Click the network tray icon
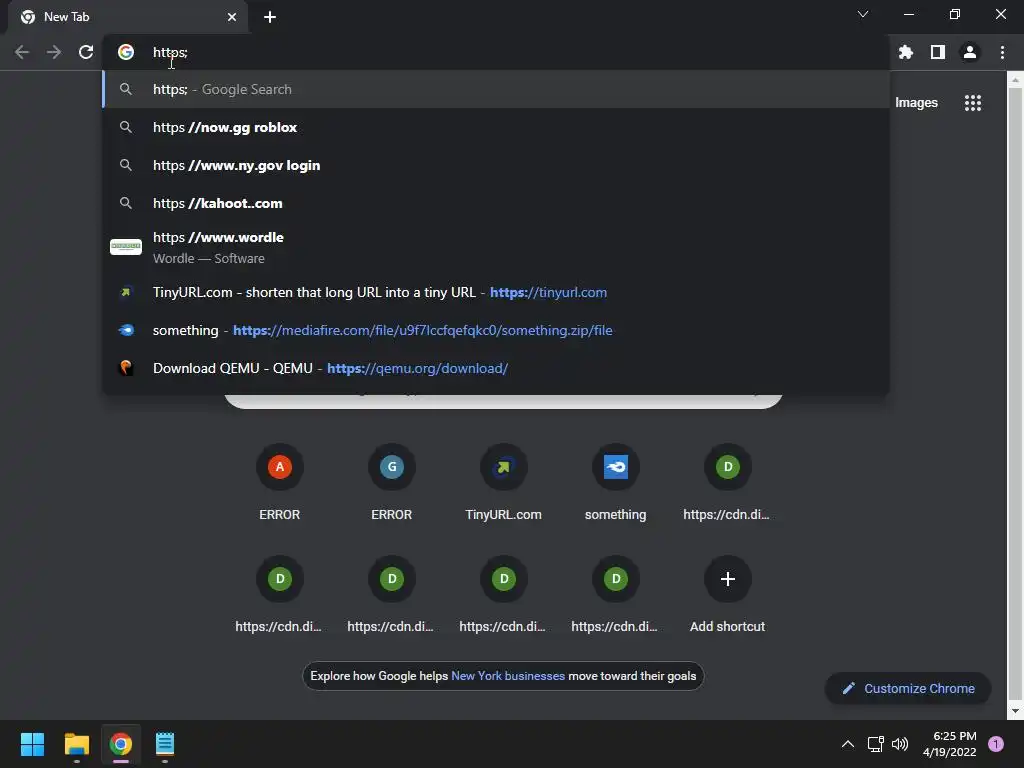The width and height of the screenshot is (1024, 768). [x=875, y=744]
